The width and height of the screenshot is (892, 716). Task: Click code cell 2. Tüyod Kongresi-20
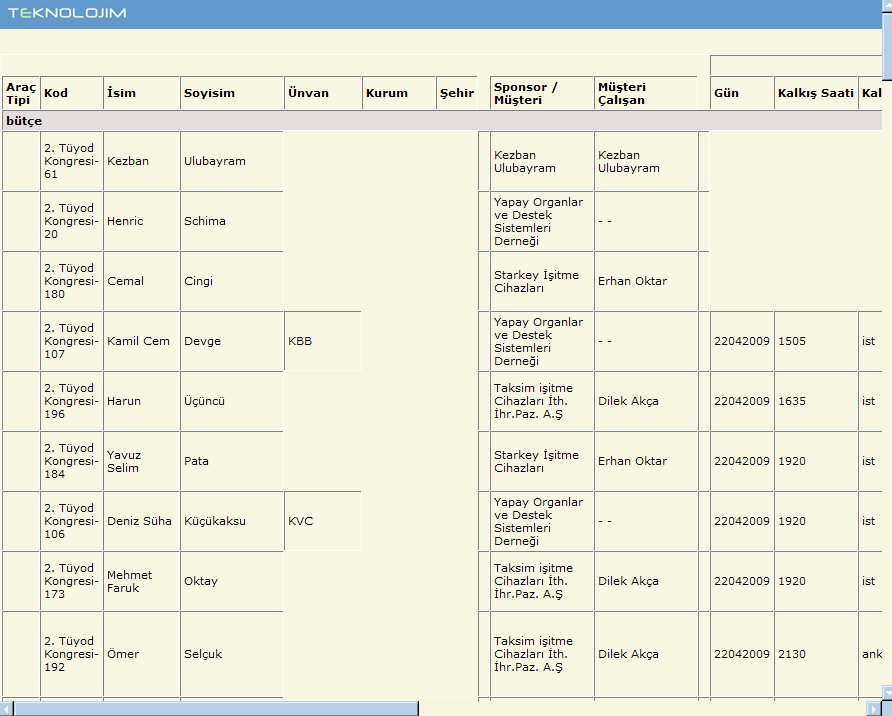click(72, 221)
